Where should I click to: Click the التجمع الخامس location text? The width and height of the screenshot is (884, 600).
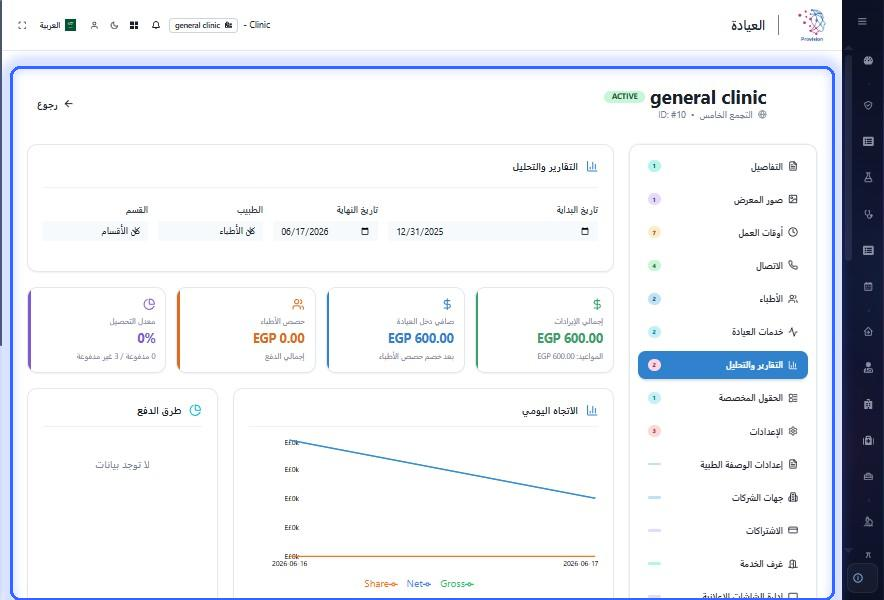pyautogui.click(x=726, y=115)
